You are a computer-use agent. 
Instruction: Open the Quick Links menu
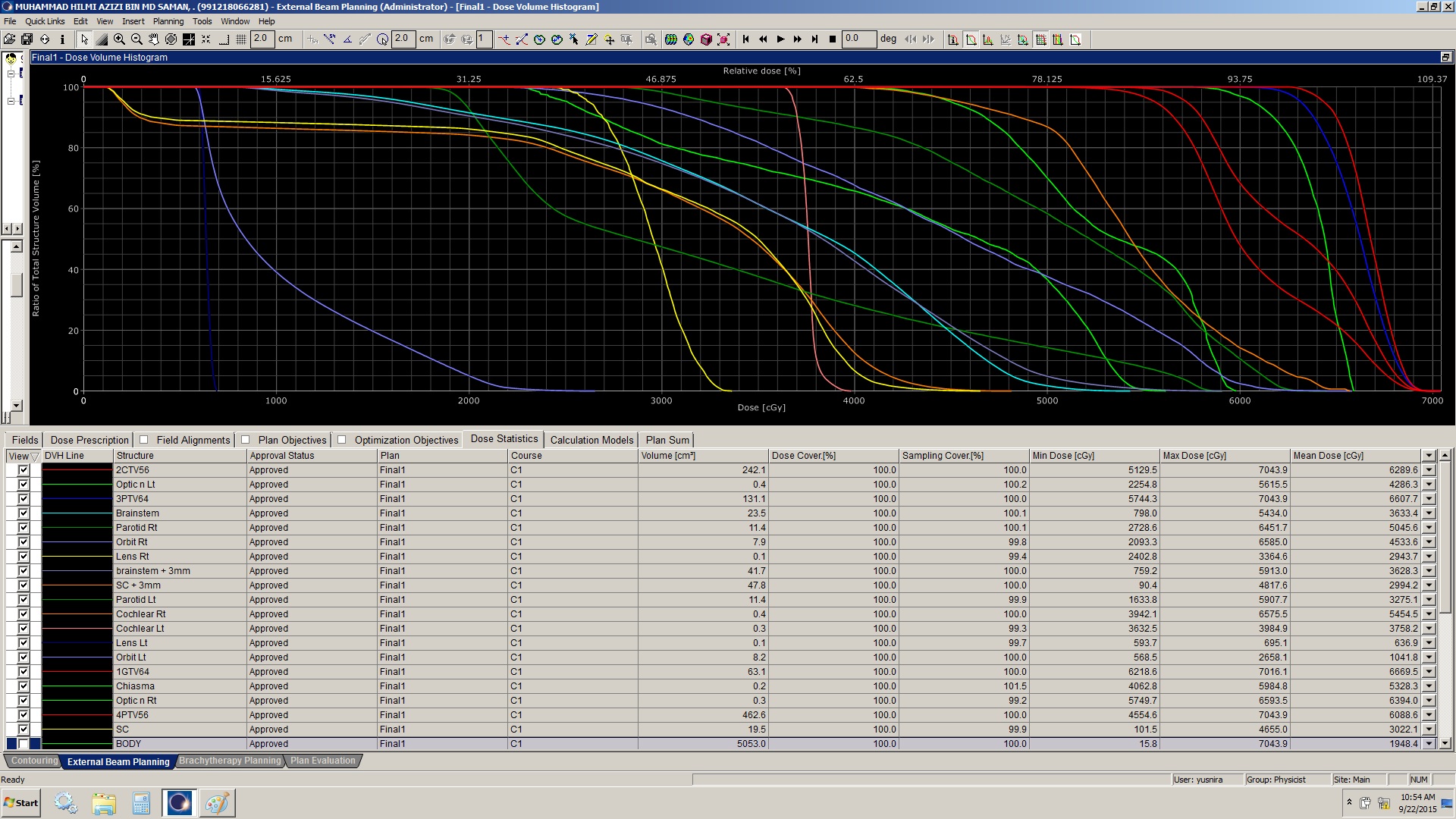coord(45,21)
